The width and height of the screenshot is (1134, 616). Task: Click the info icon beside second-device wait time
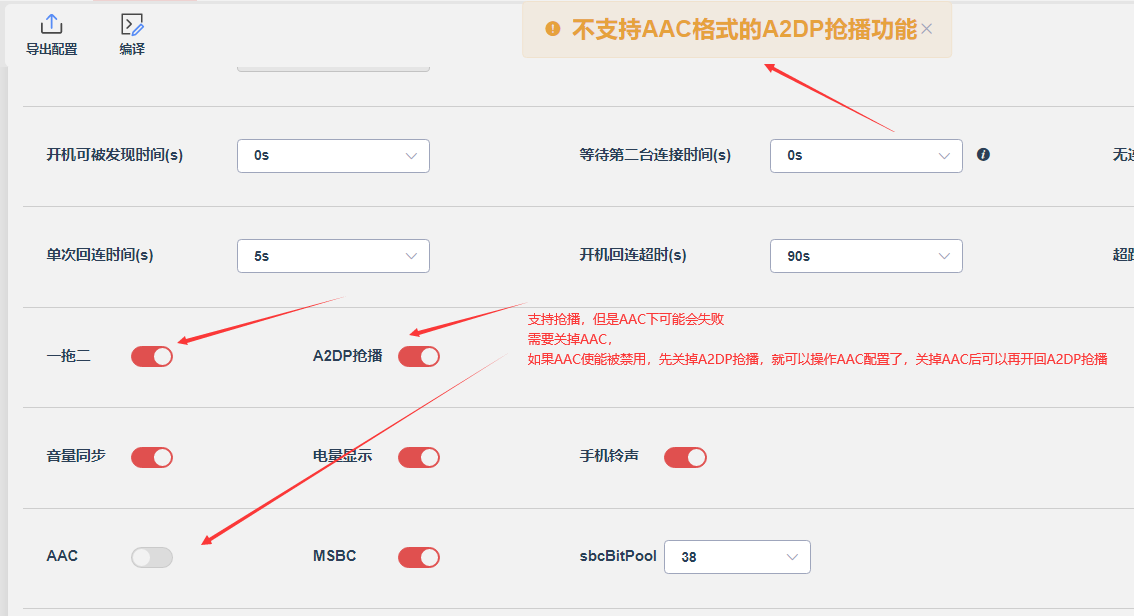click(x=983, y=155)
